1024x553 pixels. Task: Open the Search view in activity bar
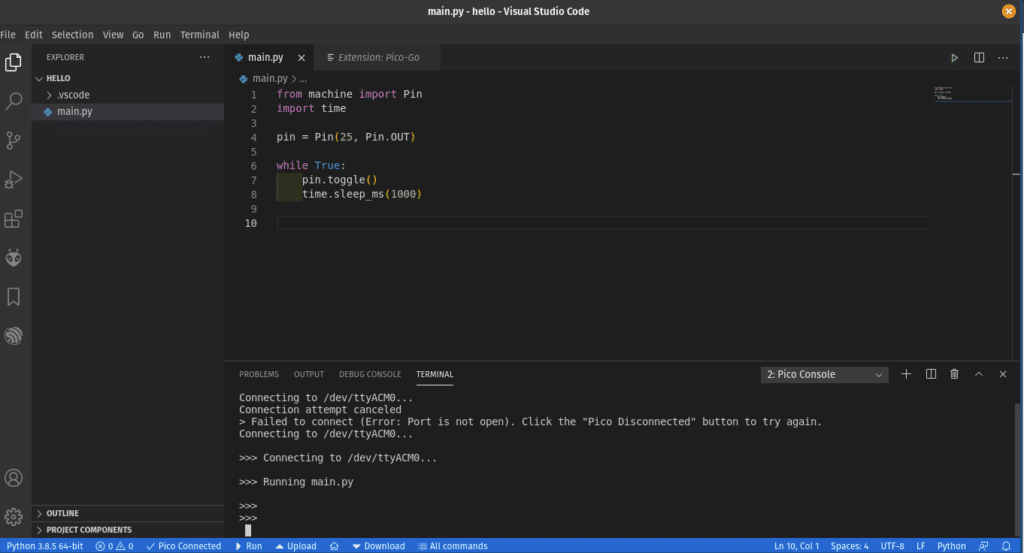click(14, 101)
